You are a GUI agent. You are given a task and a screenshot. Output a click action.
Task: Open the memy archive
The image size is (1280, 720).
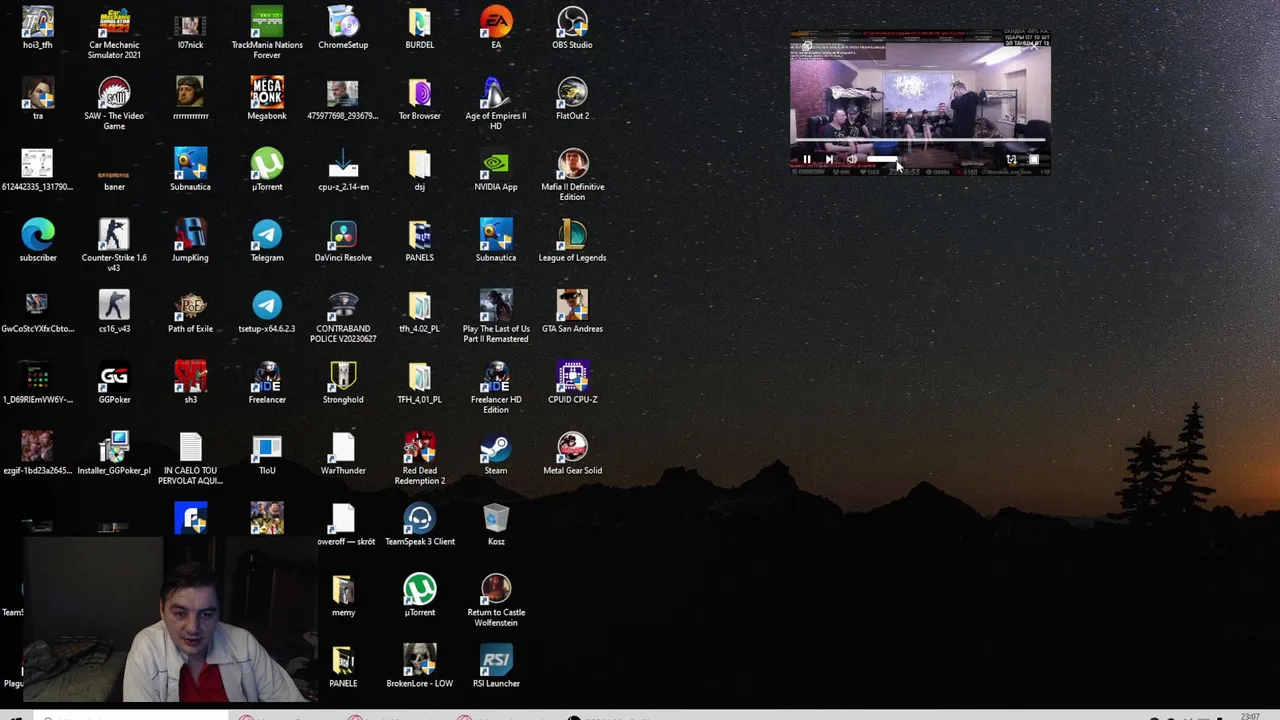tap(343, 595)
